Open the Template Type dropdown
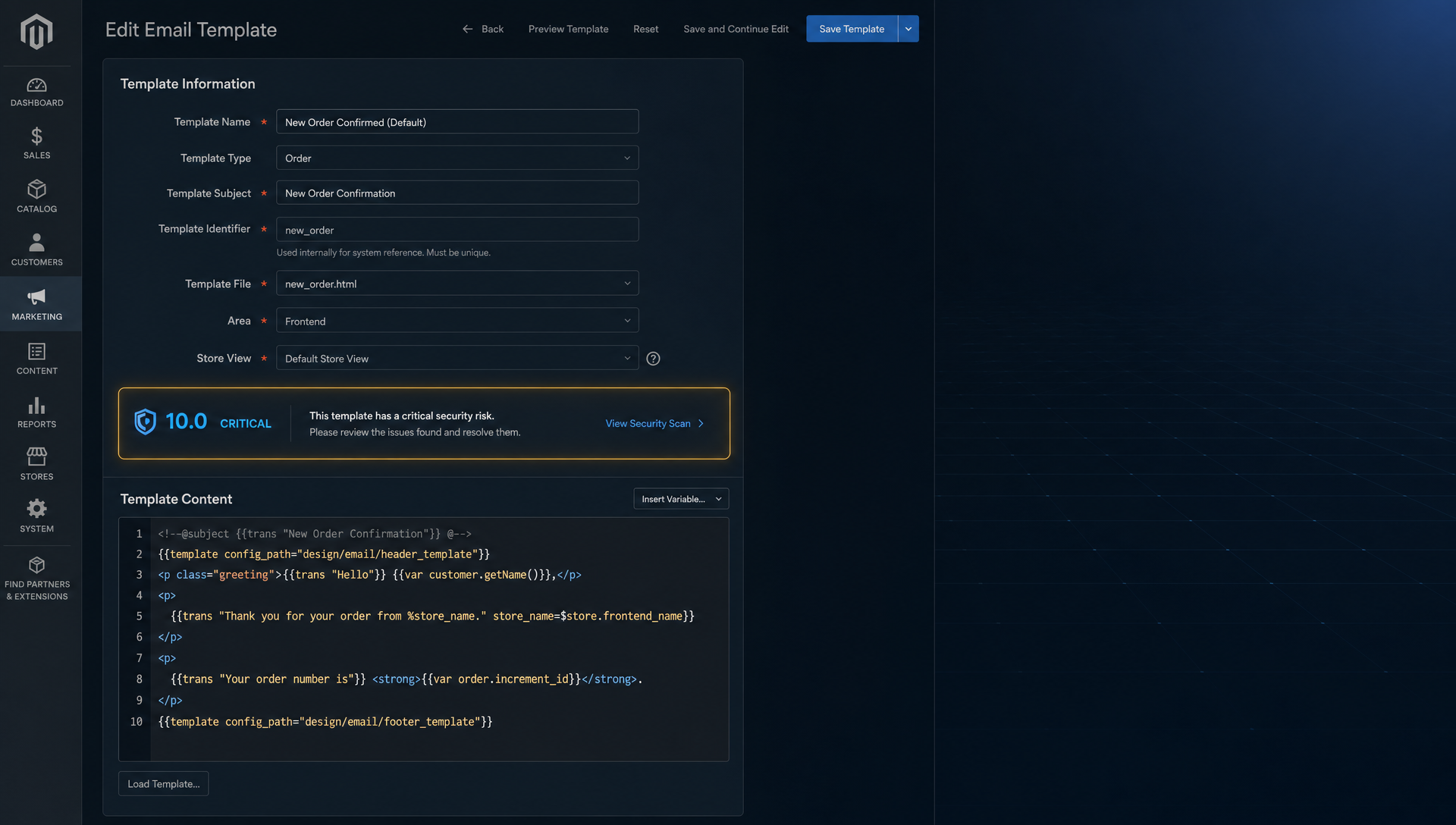Image resolution: width=1456 pixels, height=825 pixels. [x=457, y=158]
